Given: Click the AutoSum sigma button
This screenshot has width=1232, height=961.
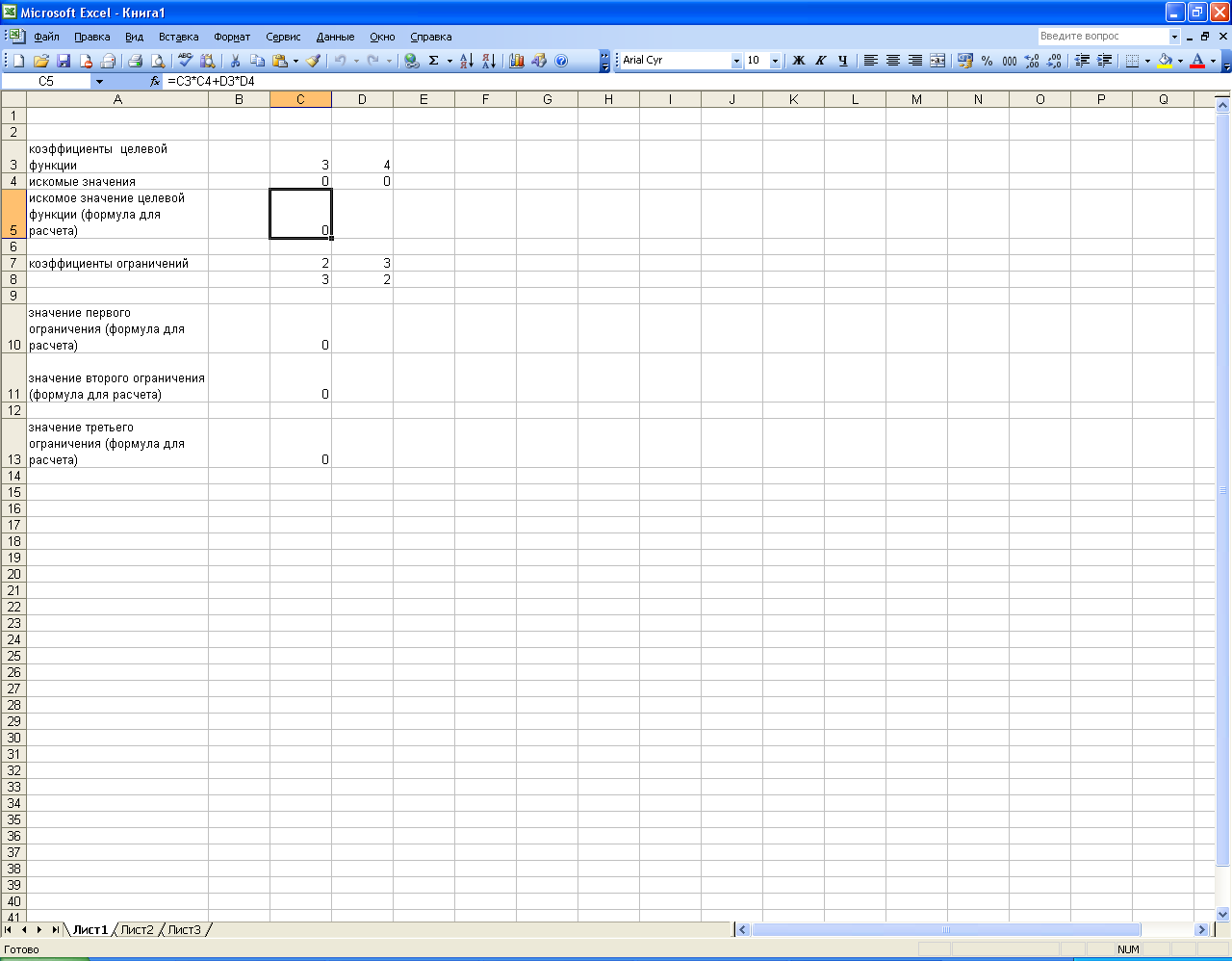Looking at the screenshot, I should [434, 61].
